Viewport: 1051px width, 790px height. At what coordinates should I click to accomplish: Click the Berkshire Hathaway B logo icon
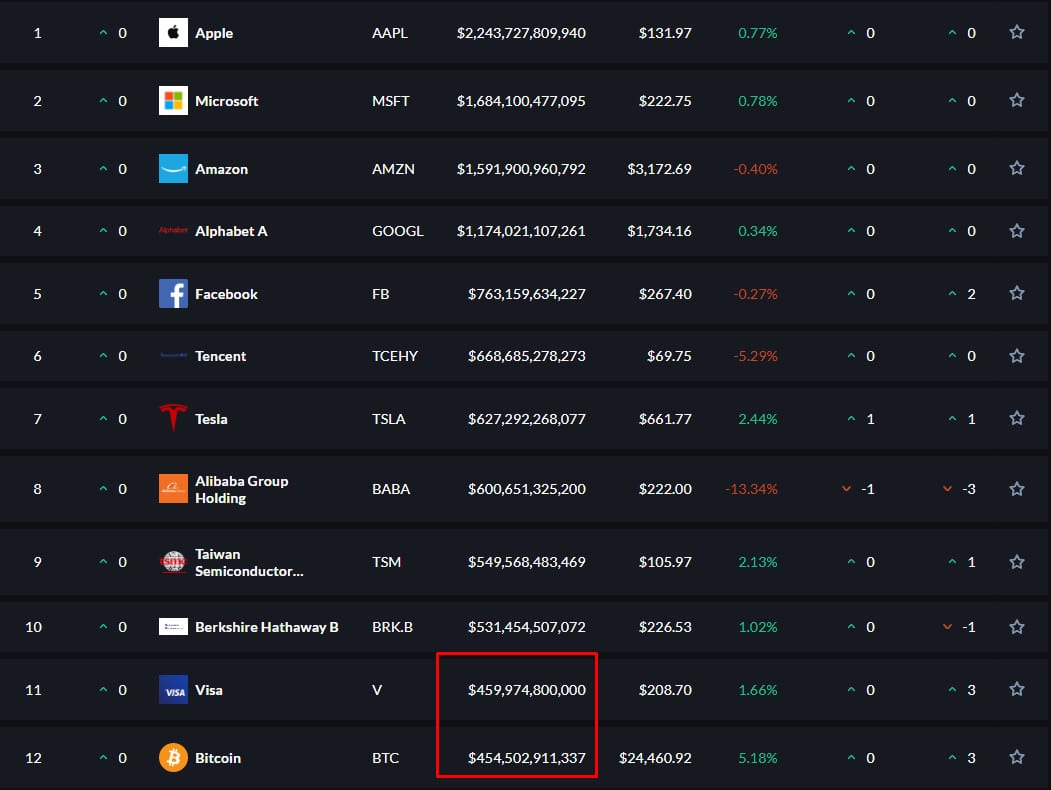173,627
